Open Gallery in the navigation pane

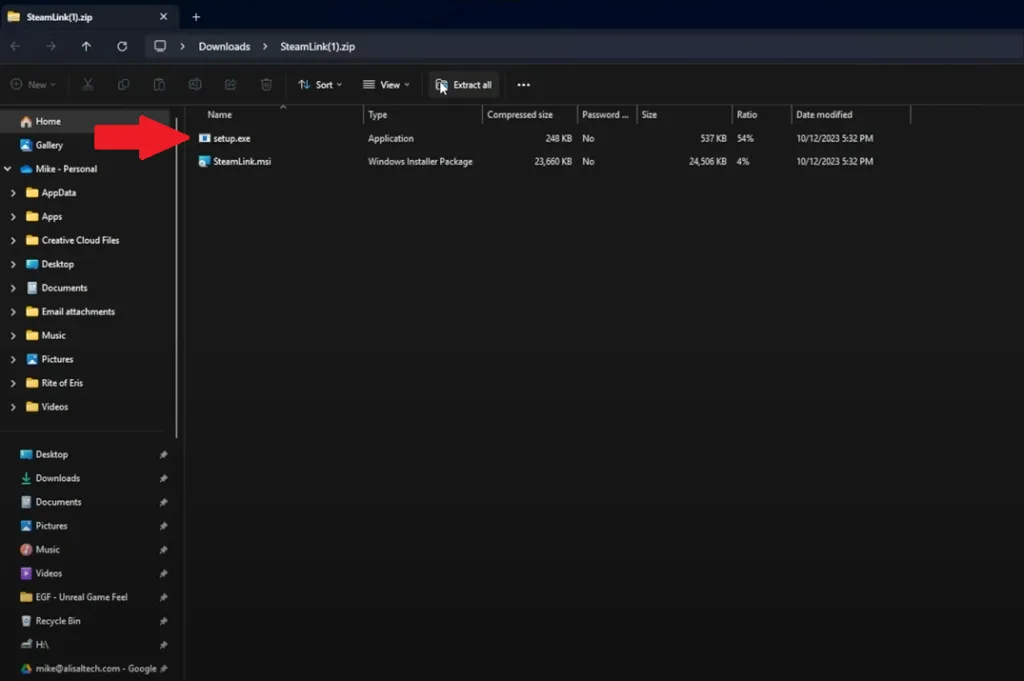pyautogui.click(x=49, y=145)
